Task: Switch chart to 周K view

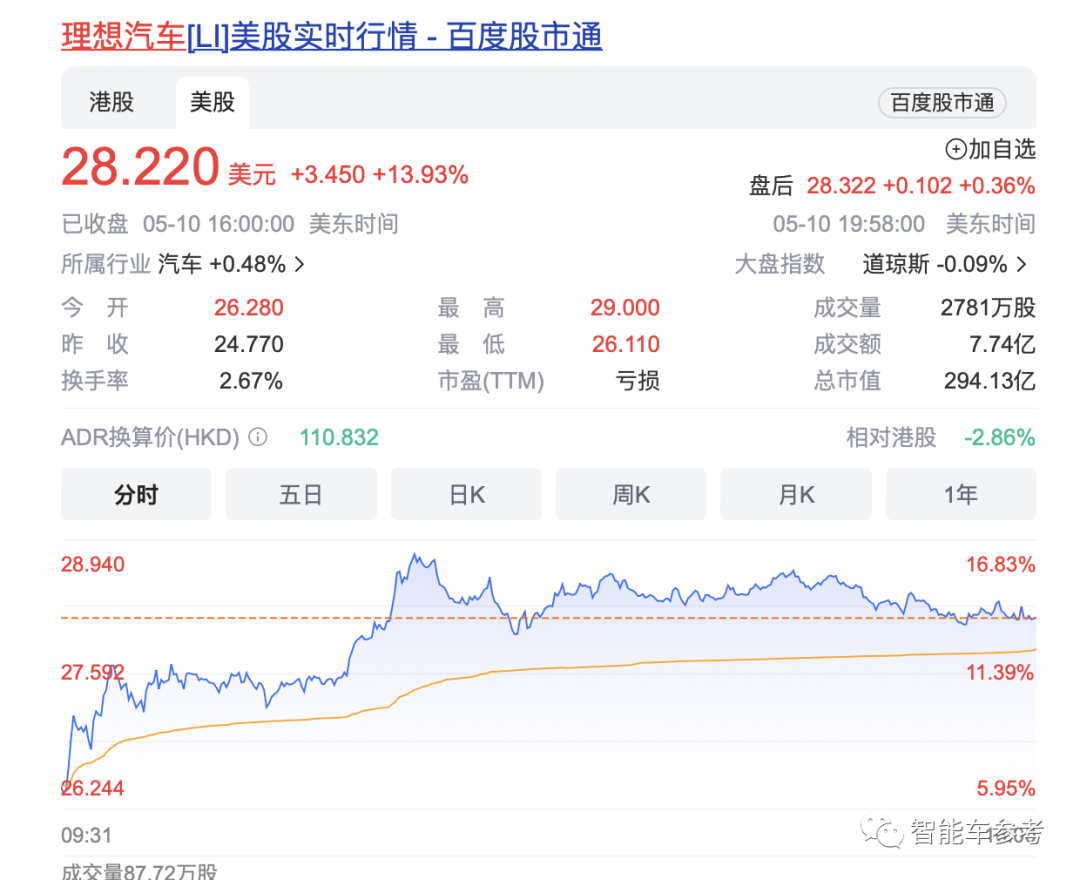Action: tap(631, 494)
